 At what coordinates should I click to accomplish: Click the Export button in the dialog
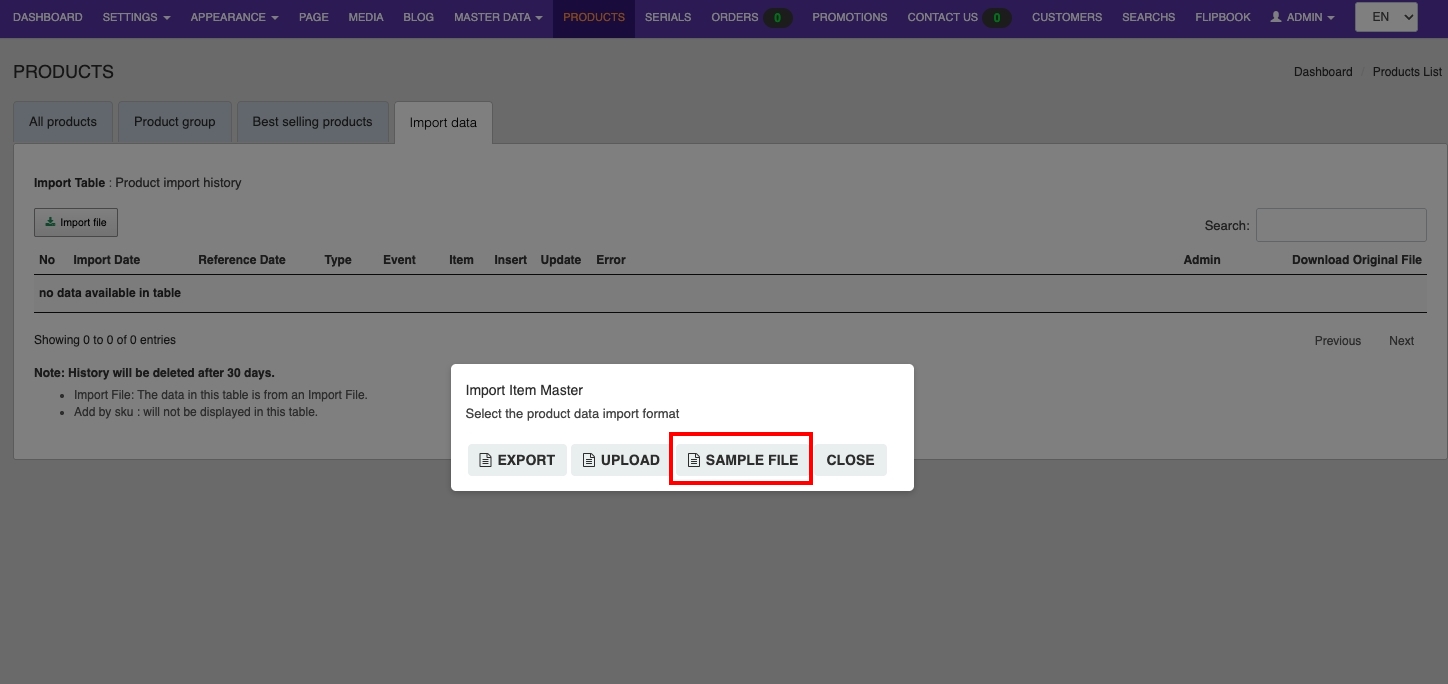(x=517, y=460)
